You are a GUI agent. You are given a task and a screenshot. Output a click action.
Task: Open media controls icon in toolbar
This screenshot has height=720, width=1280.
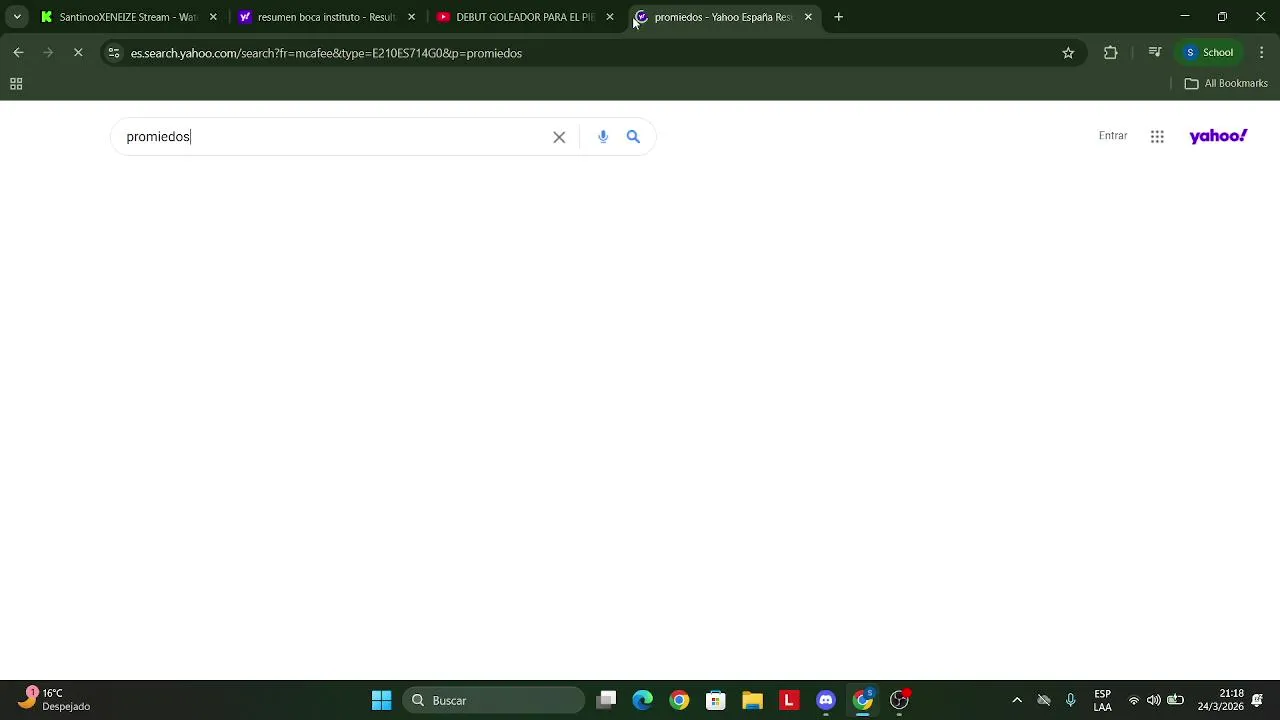[1155, 53]
